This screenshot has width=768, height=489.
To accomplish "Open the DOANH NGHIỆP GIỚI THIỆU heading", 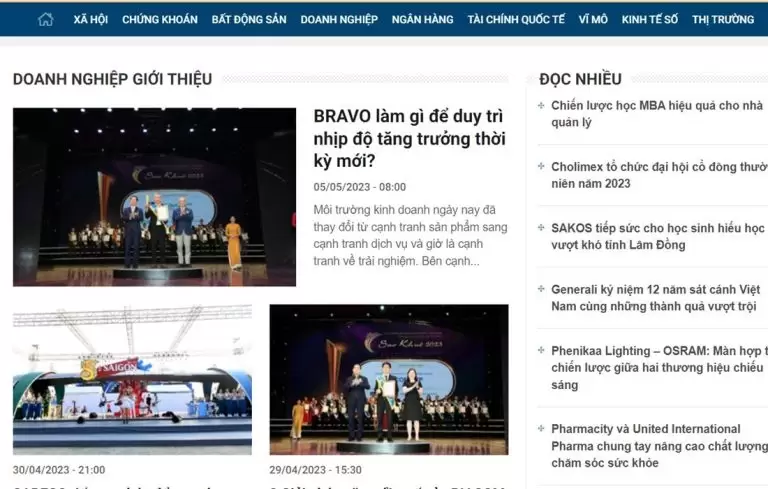I will pyautogui.click(x=113, y=79).
